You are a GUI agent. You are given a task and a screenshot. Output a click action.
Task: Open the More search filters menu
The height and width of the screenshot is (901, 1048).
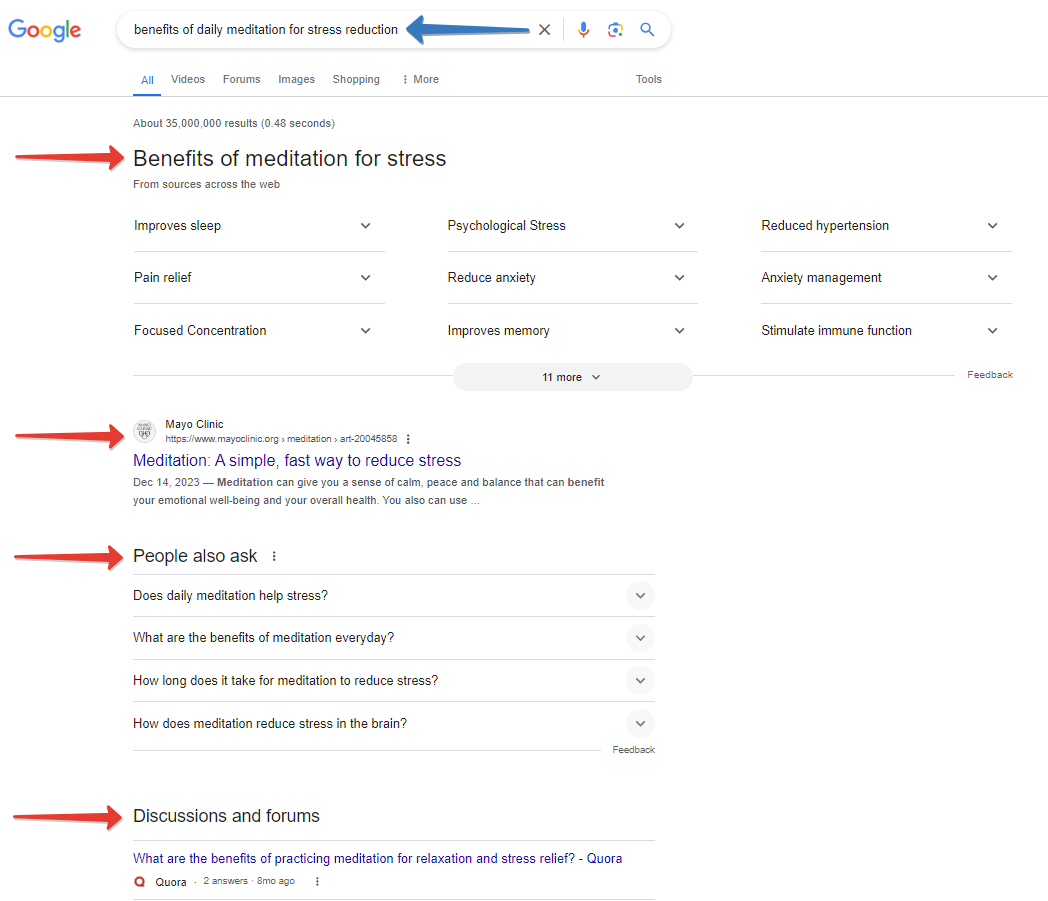click(420, 80)
